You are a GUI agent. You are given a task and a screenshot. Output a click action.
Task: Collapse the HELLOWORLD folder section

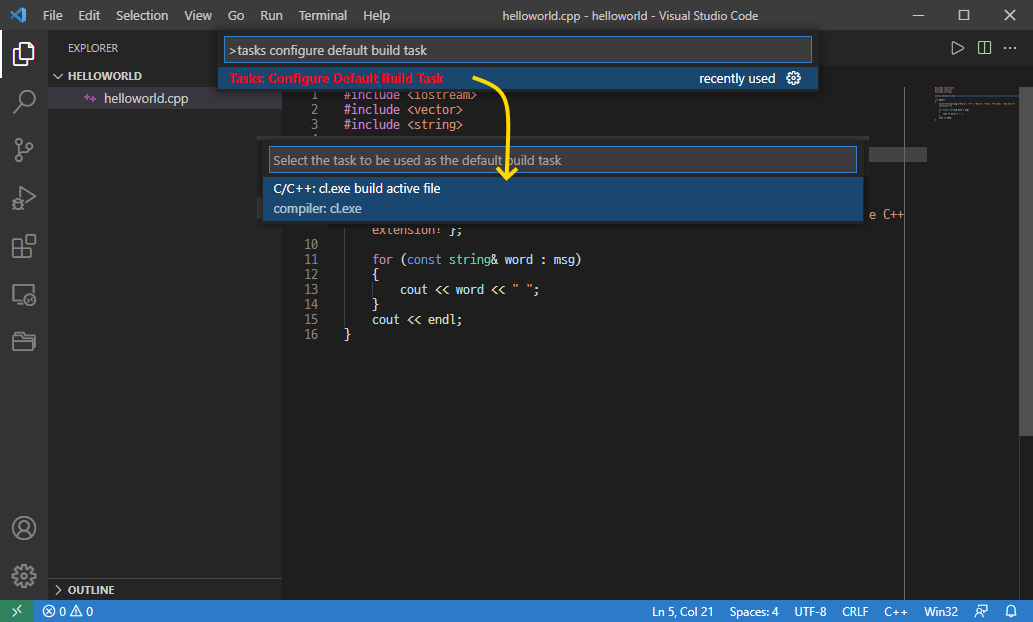click(x=104, y=76)
